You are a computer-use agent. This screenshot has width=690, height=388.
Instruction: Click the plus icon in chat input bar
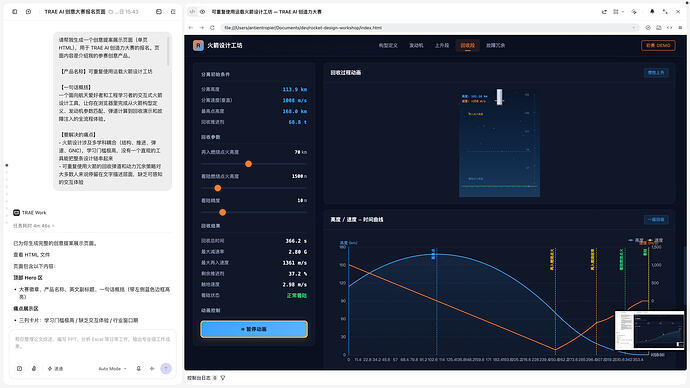[x=152, y=369]
